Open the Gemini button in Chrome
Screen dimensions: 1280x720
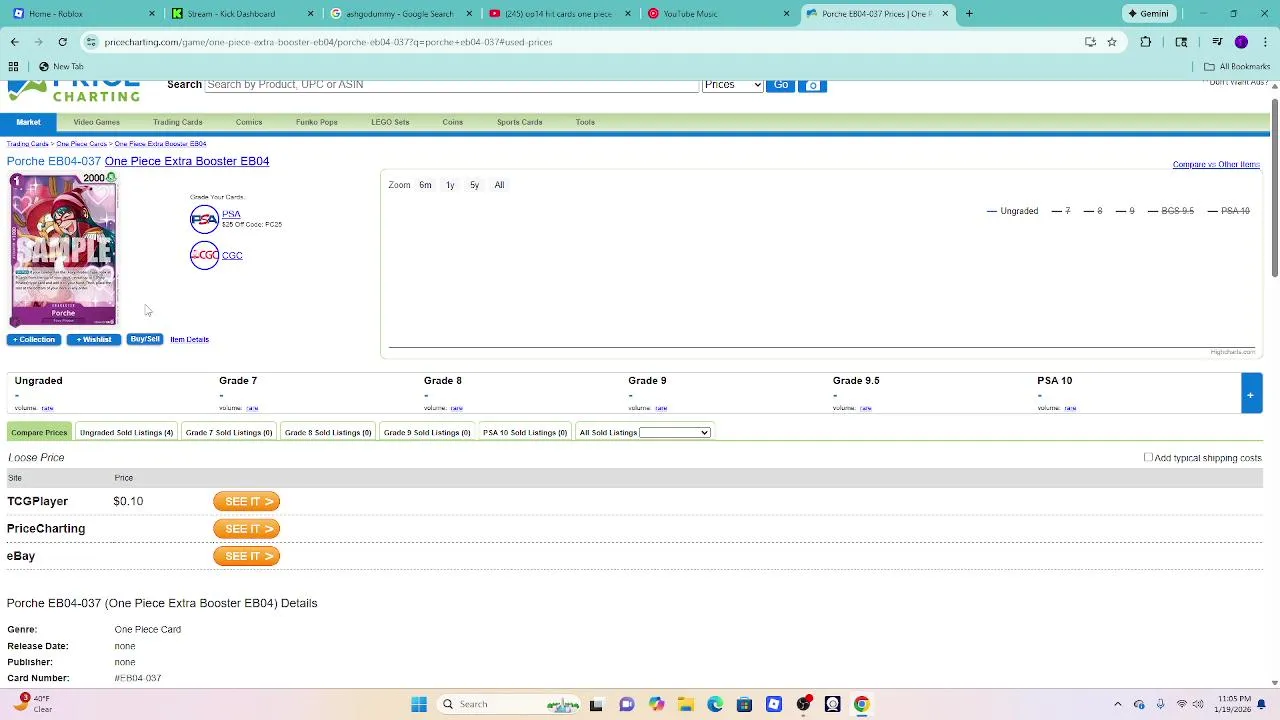pos(1148,13)
